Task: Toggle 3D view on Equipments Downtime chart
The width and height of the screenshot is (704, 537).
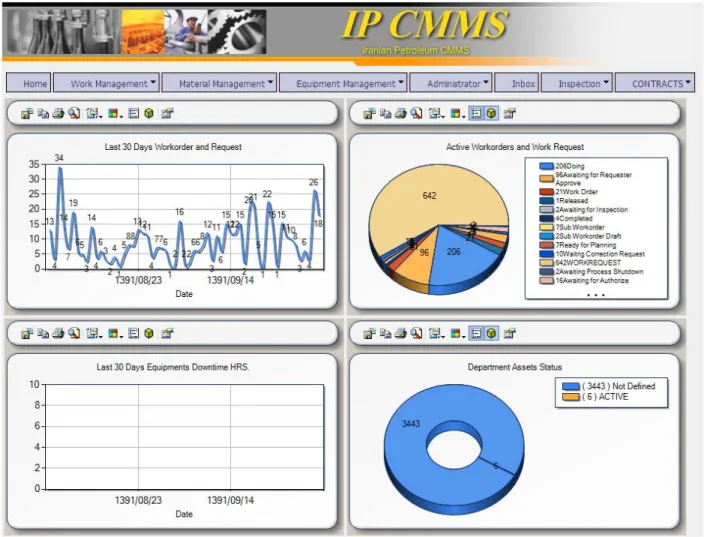Action: click(x=149, y=334)
